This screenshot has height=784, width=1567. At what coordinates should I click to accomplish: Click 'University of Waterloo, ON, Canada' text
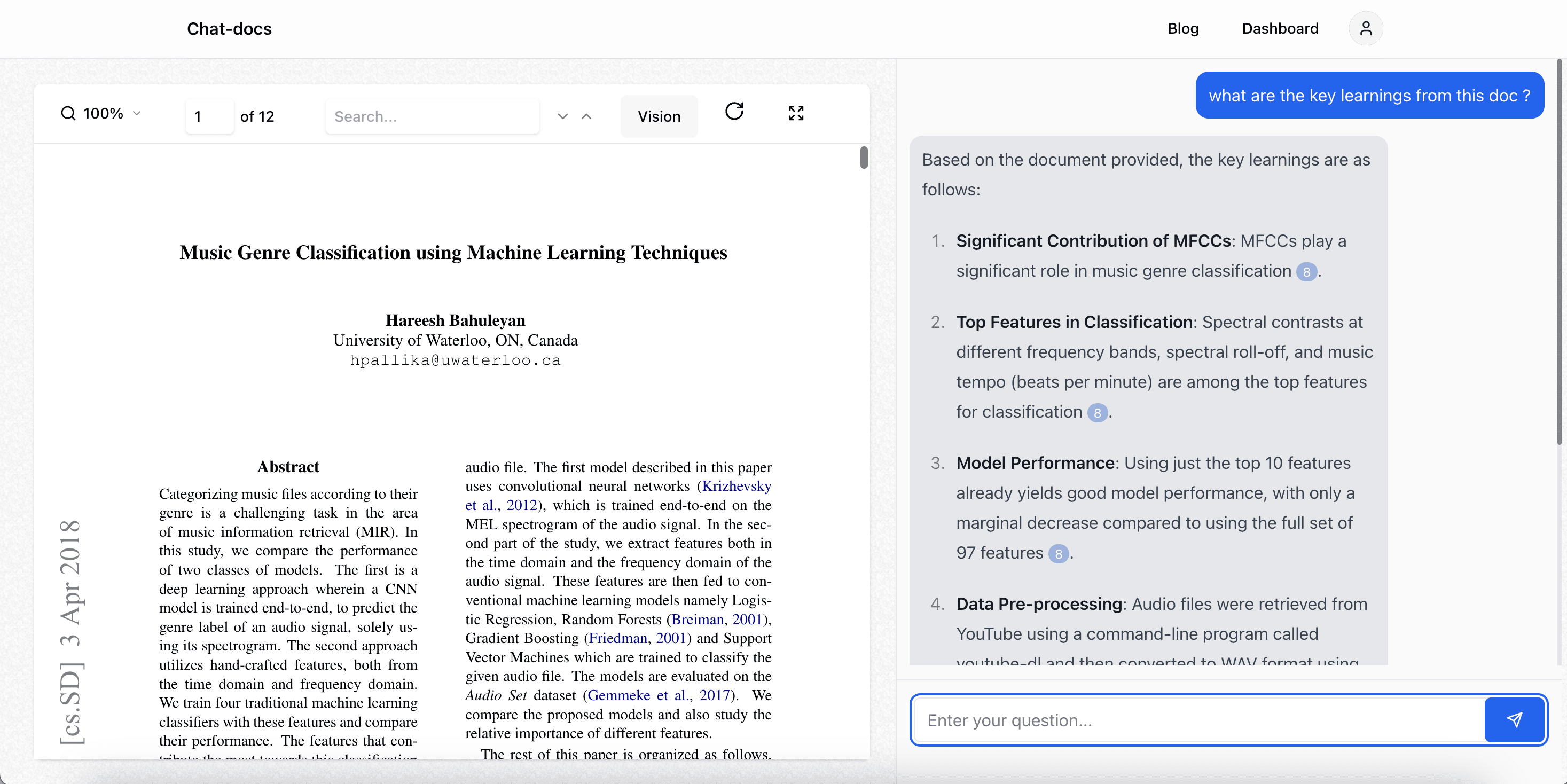point(455,340)
